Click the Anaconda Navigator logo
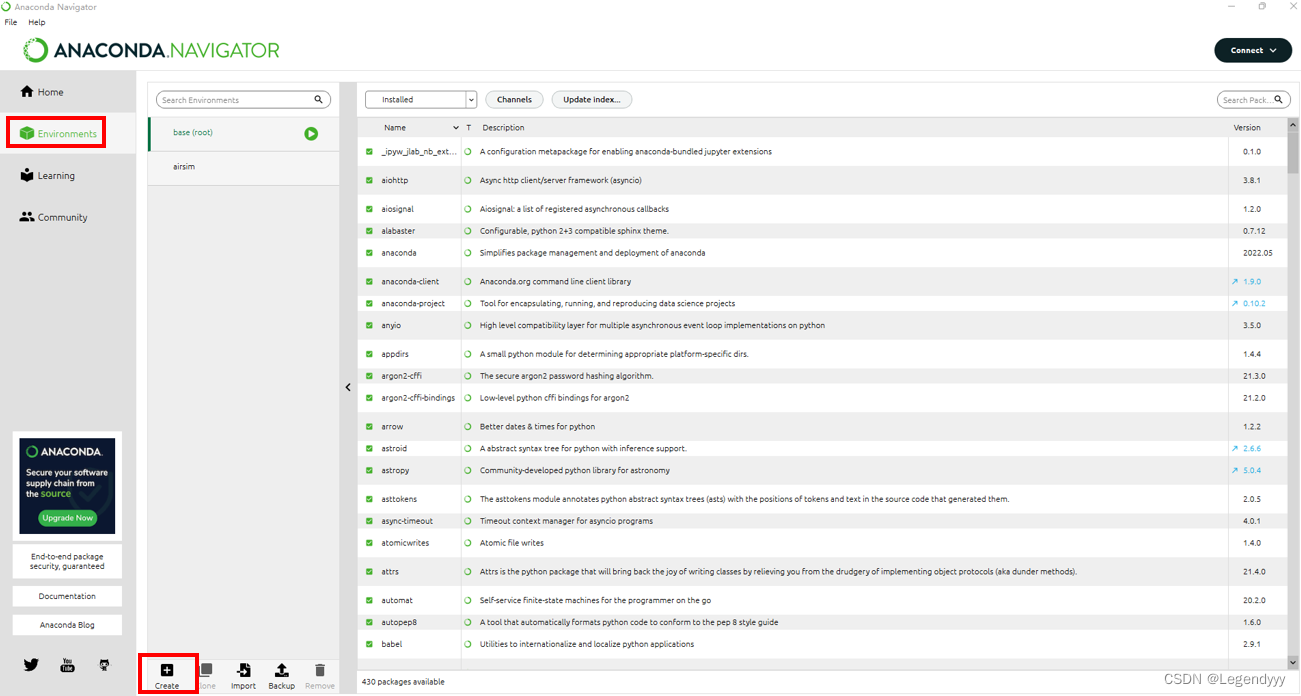This screenshot has height=696, width=1301. point(152,50)
